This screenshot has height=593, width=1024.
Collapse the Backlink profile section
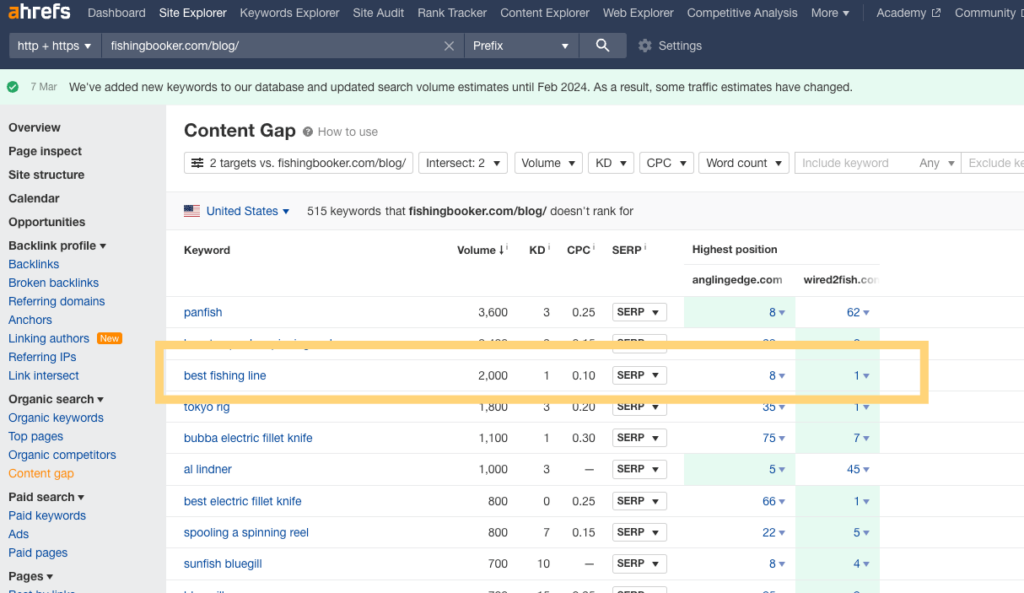(57, 246)
